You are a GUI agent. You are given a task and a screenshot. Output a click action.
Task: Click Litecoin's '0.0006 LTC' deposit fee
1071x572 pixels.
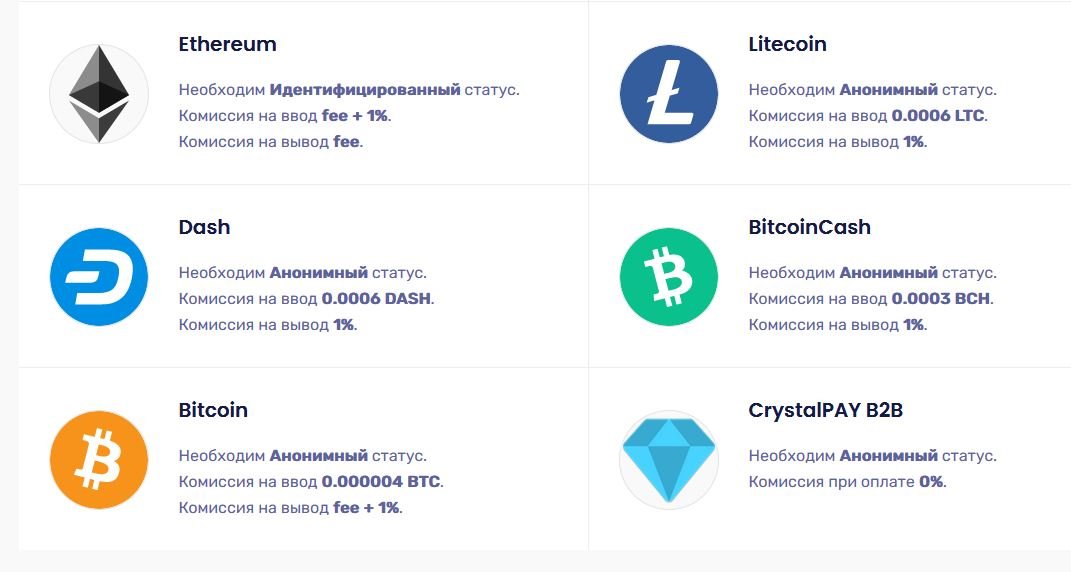(x=937, y=116)
